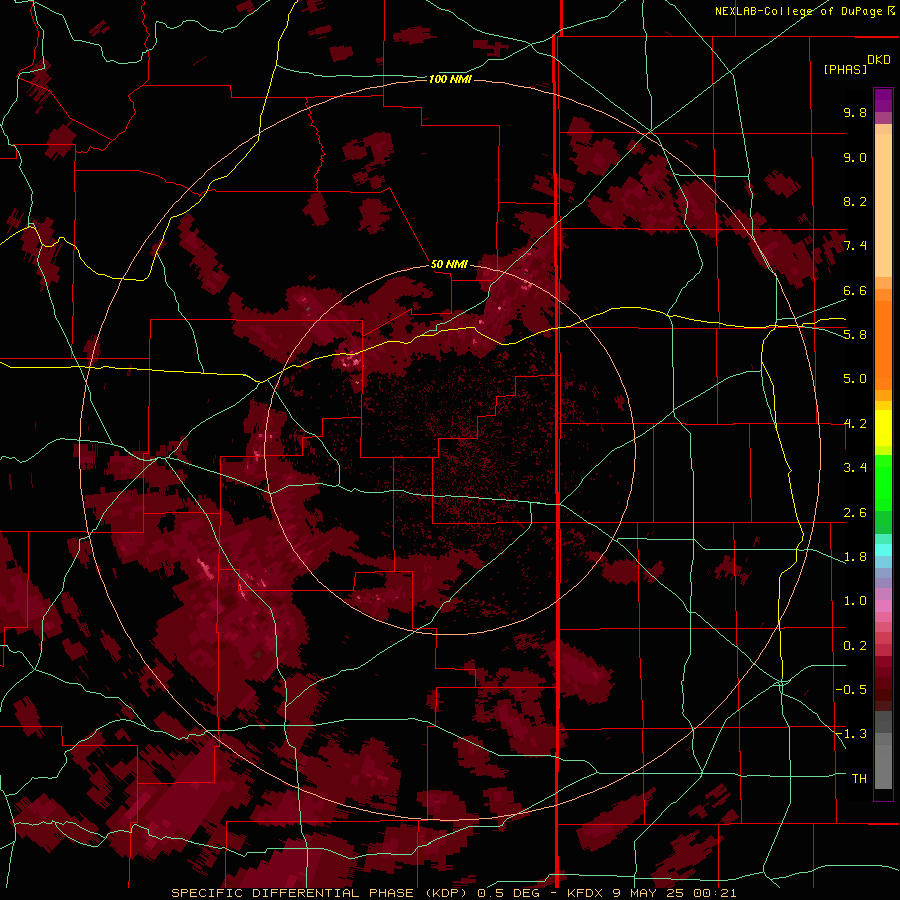Select the -1.3 legend value
Viewport: 900px width, 900px height.
coord(851,734)
